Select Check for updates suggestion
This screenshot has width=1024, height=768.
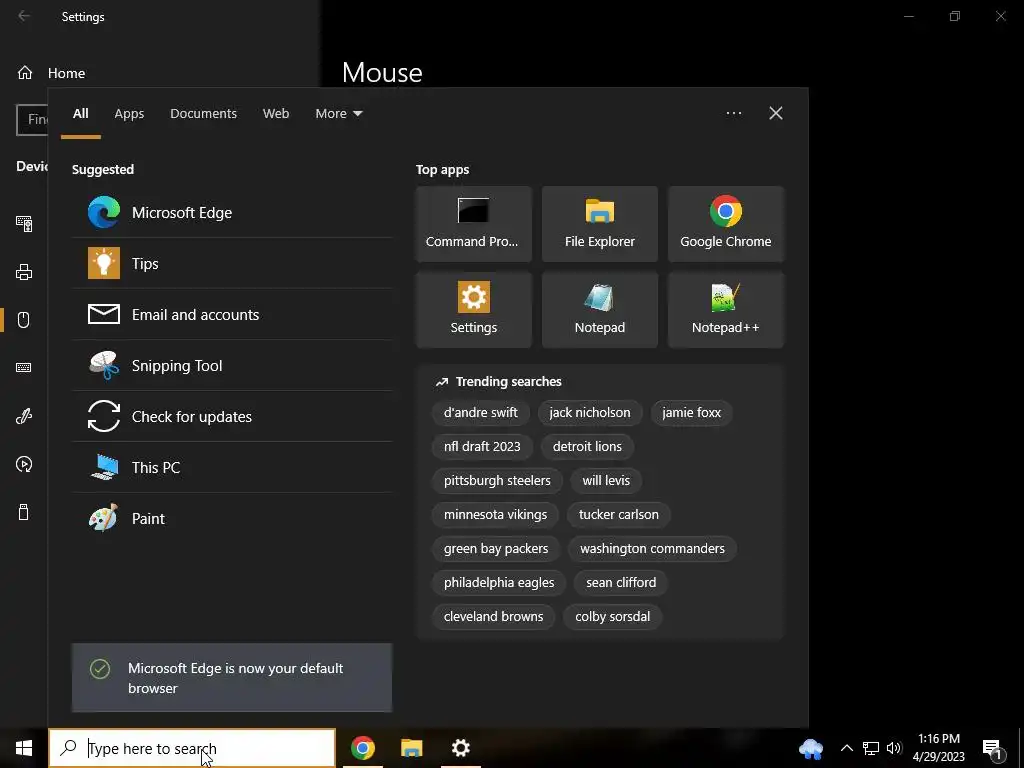(232, 416)
